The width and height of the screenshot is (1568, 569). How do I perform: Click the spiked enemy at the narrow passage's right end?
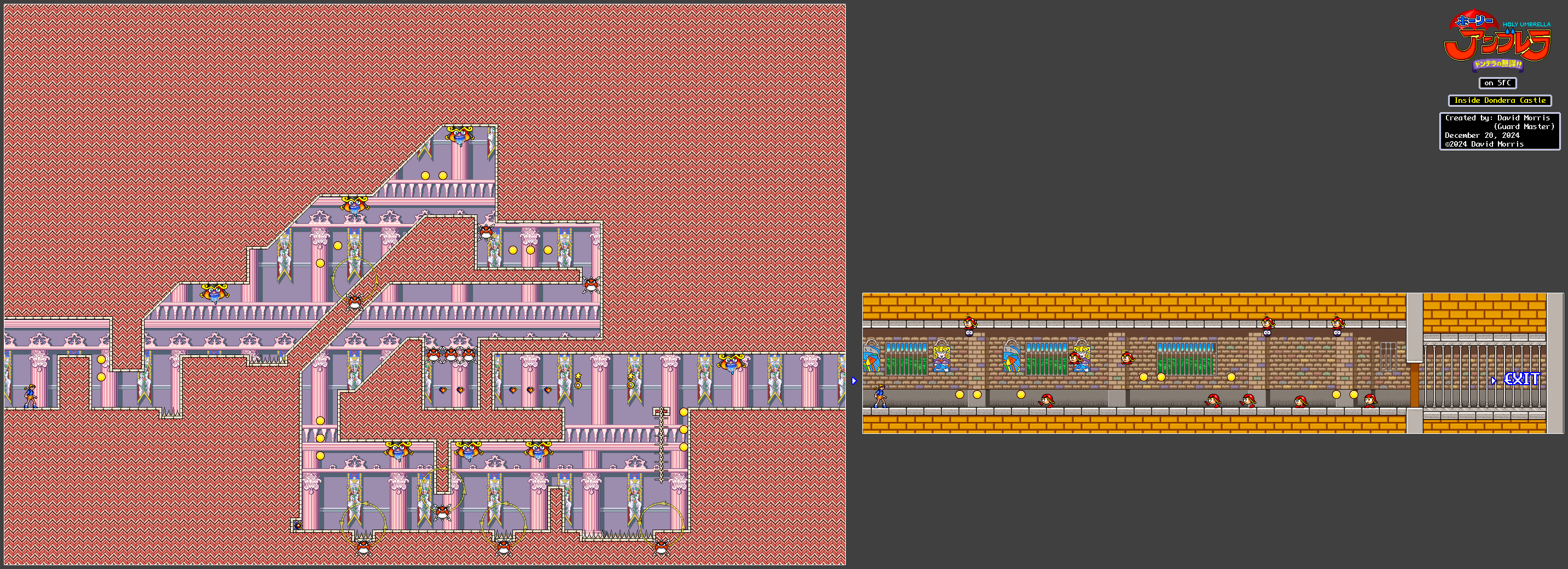click(590, 283)
